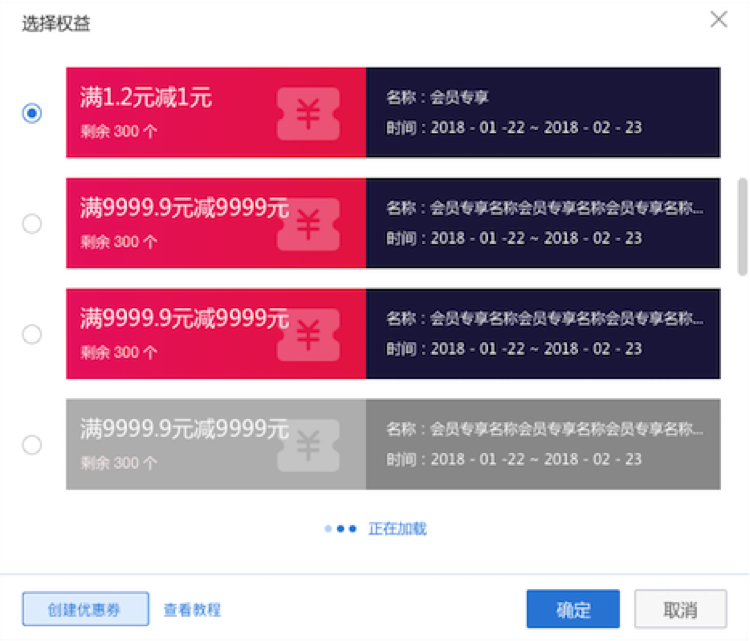Click the 满1.2元减1元 coupon title text
Screen dimensions: 750x641
coord(146,98)
